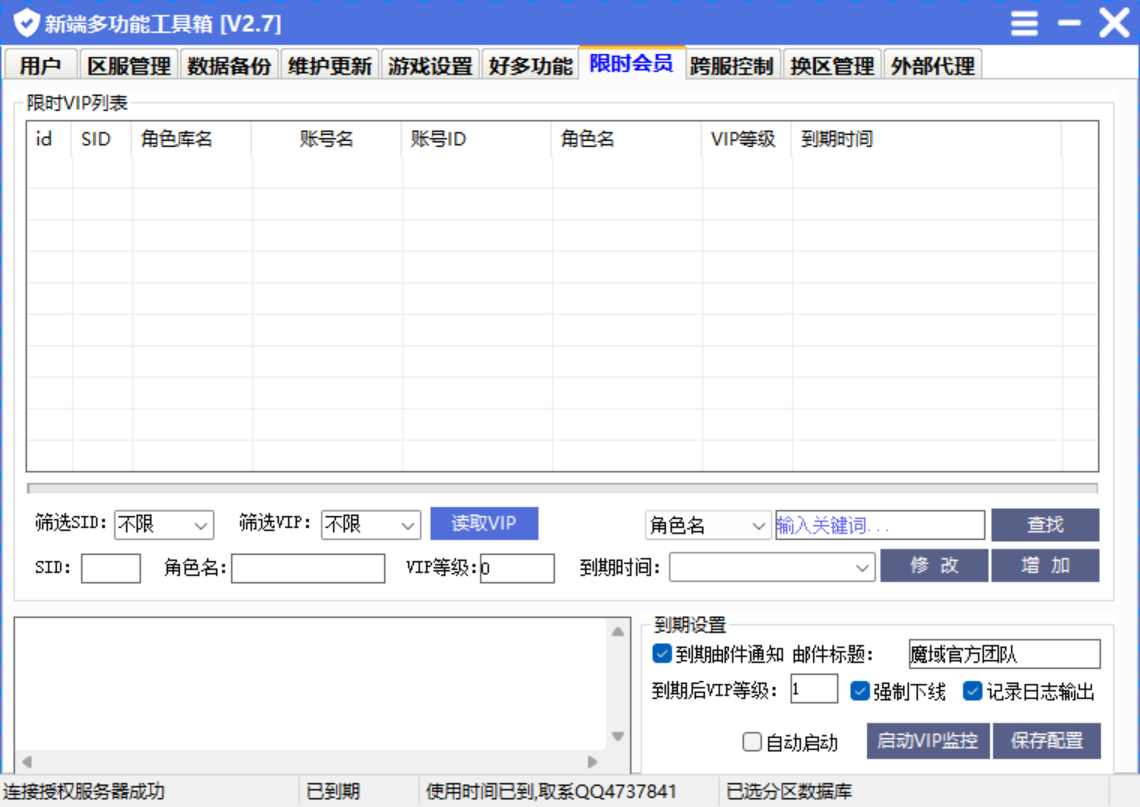Focus the VIP等级 input field
The width and height of the screenshot is (1140, 807).
pyautogui.click(x=517, y=568)
